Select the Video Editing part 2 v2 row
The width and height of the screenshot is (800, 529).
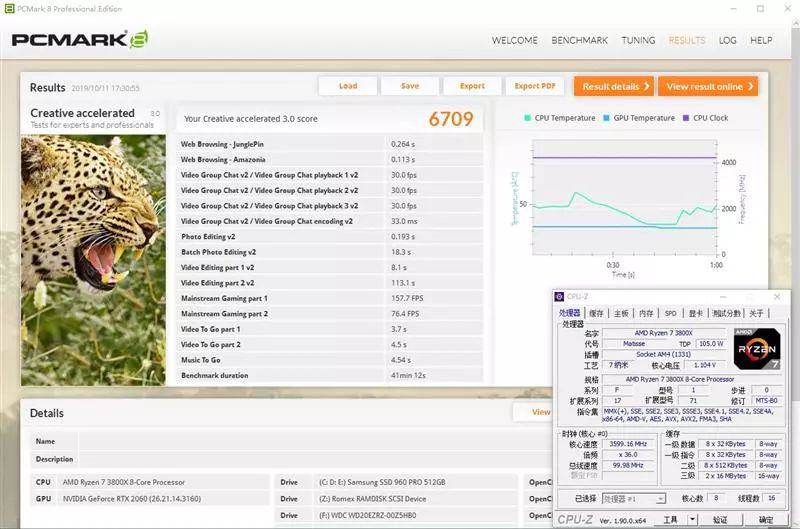pos(330,283)
